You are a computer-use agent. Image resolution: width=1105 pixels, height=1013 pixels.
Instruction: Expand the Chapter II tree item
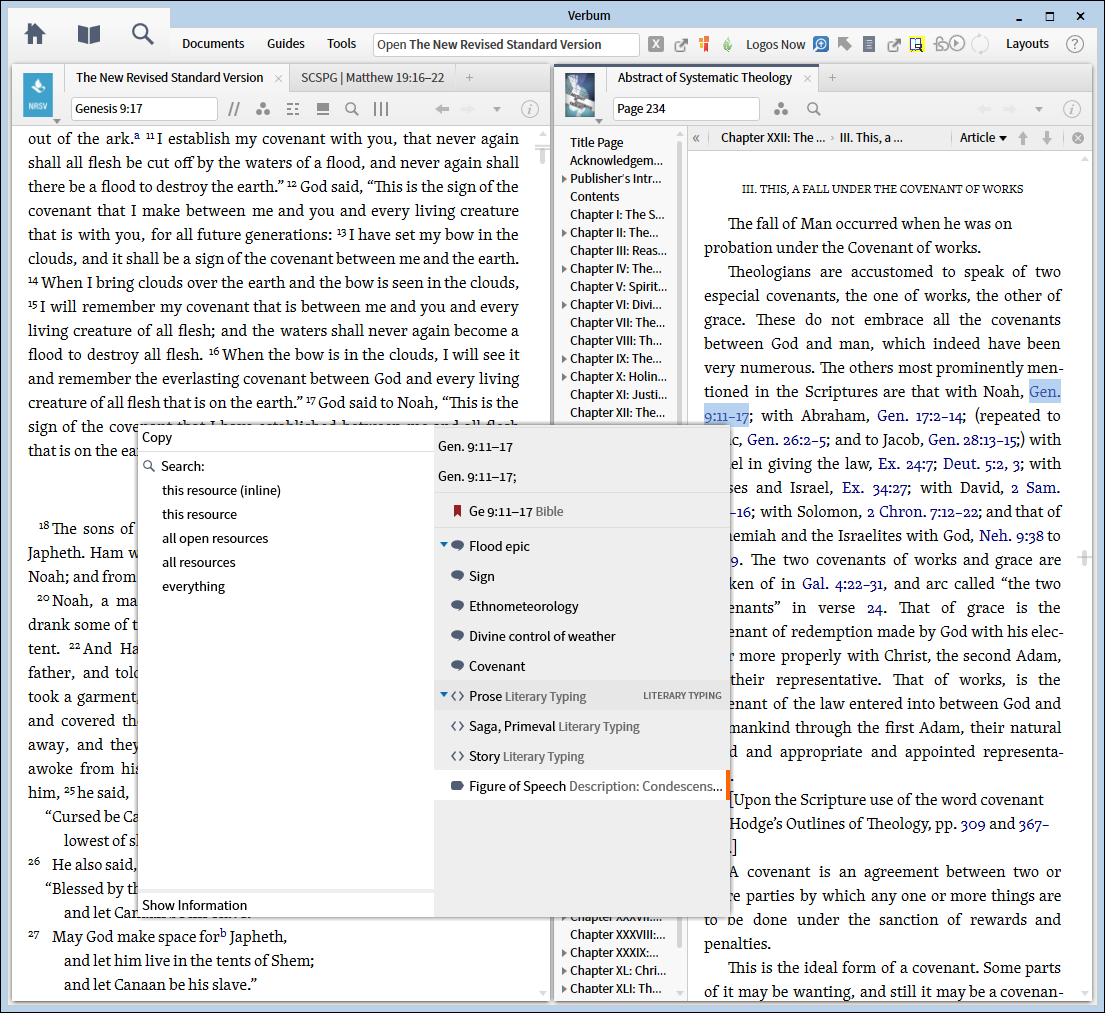(564, 233)
